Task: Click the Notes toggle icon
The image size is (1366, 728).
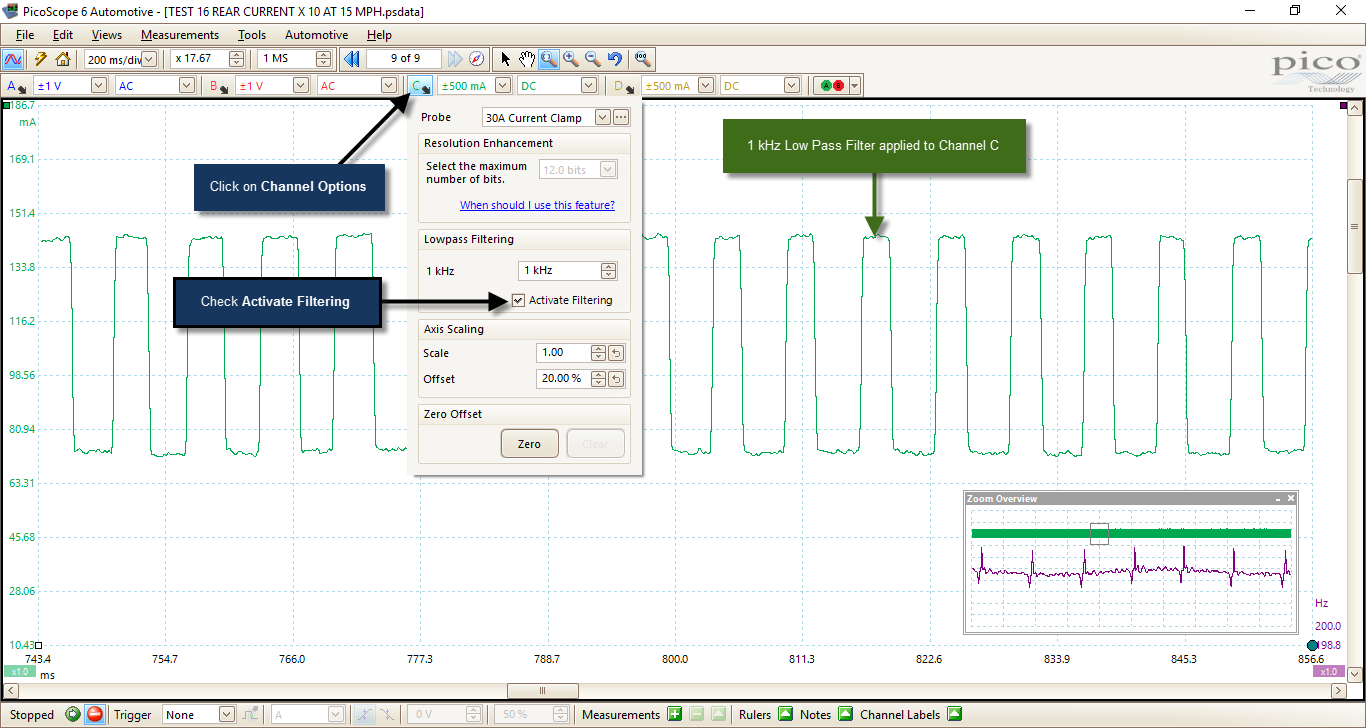Action: (x=845, y=714)
